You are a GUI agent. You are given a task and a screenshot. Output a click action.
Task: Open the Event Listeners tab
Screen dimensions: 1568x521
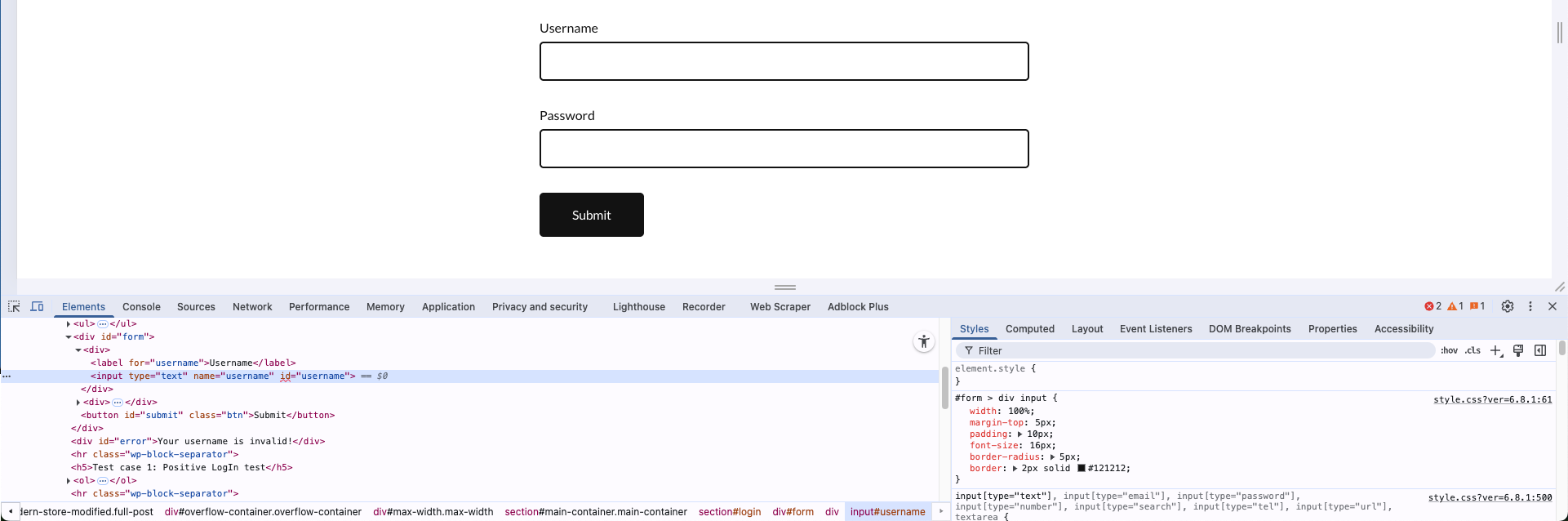1156,329
